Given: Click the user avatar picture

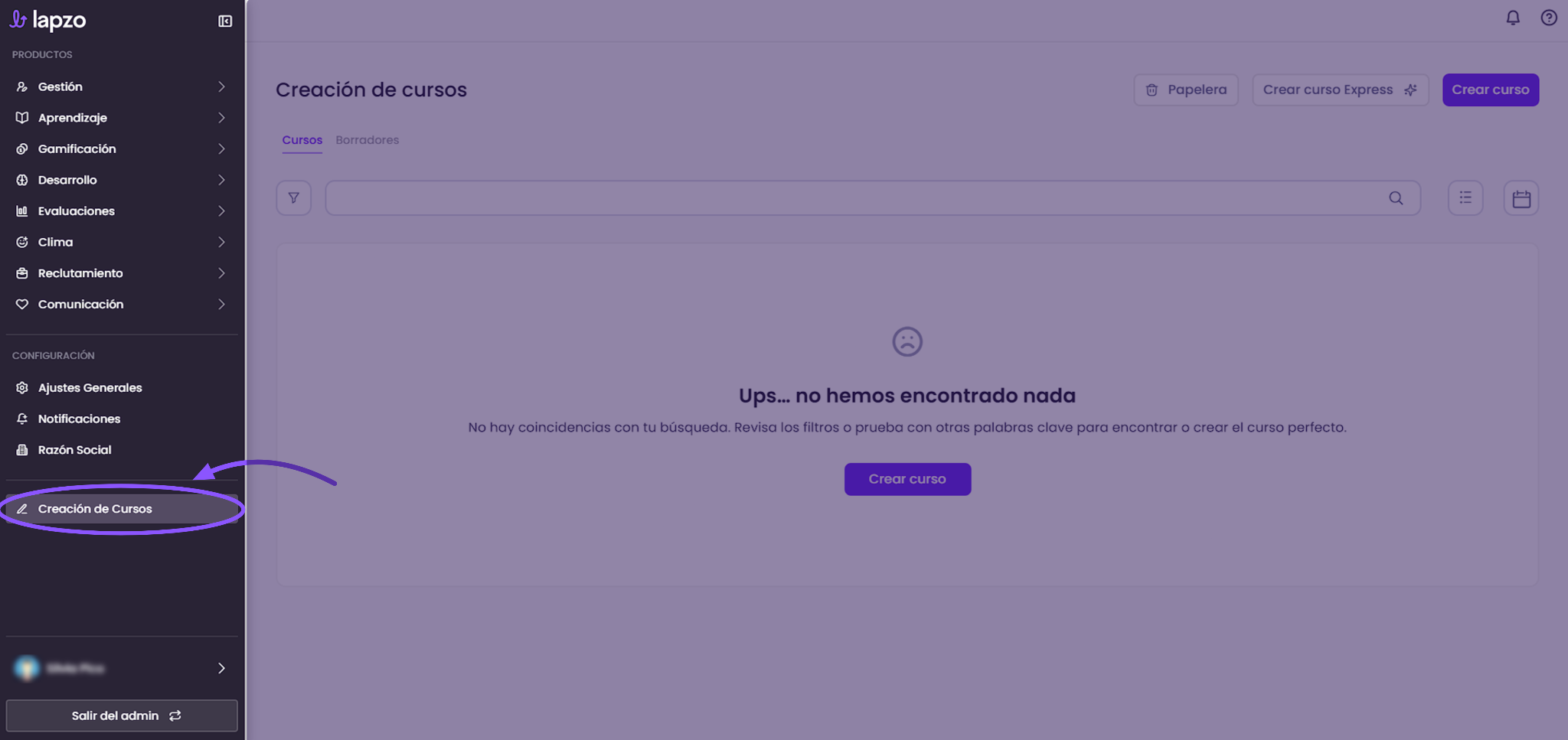Looking at the screenshot, I should (27, 668).
